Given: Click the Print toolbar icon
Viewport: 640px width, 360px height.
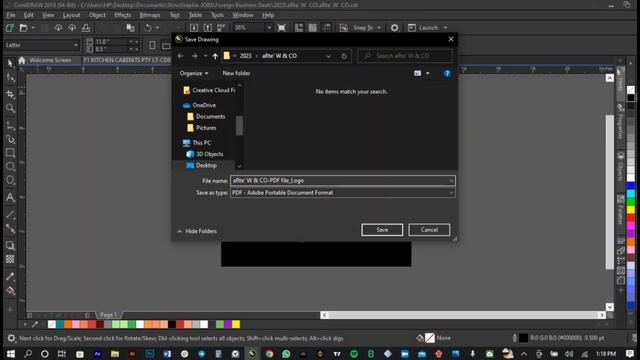Looking at the screenshot, I should click(x=86, y=28).
